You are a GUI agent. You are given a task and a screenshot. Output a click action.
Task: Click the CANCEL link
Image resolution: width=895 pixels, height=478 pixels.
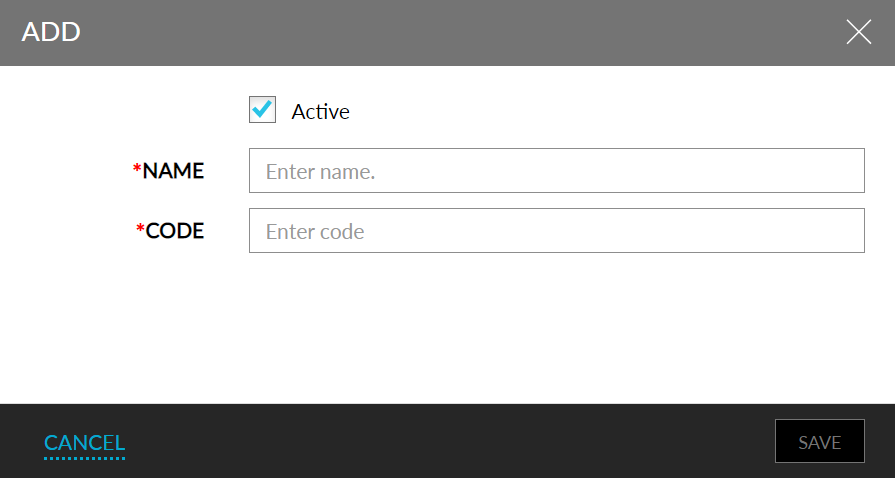pyautogui.click(x=84, y=443)
